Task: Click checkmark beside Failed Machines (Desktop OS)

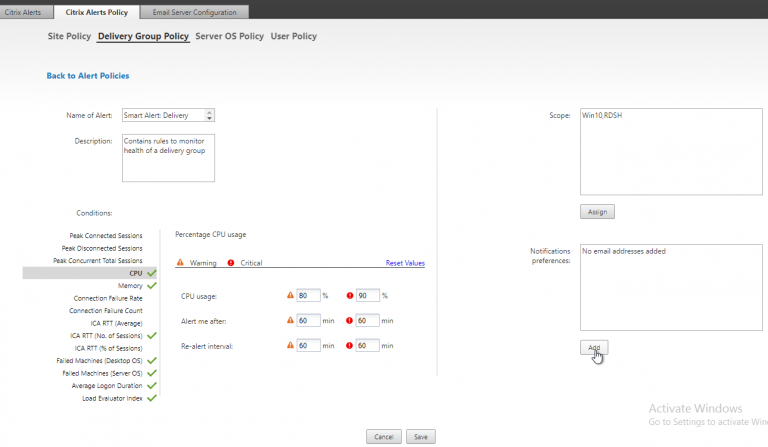Action: [x=151, y=360]
